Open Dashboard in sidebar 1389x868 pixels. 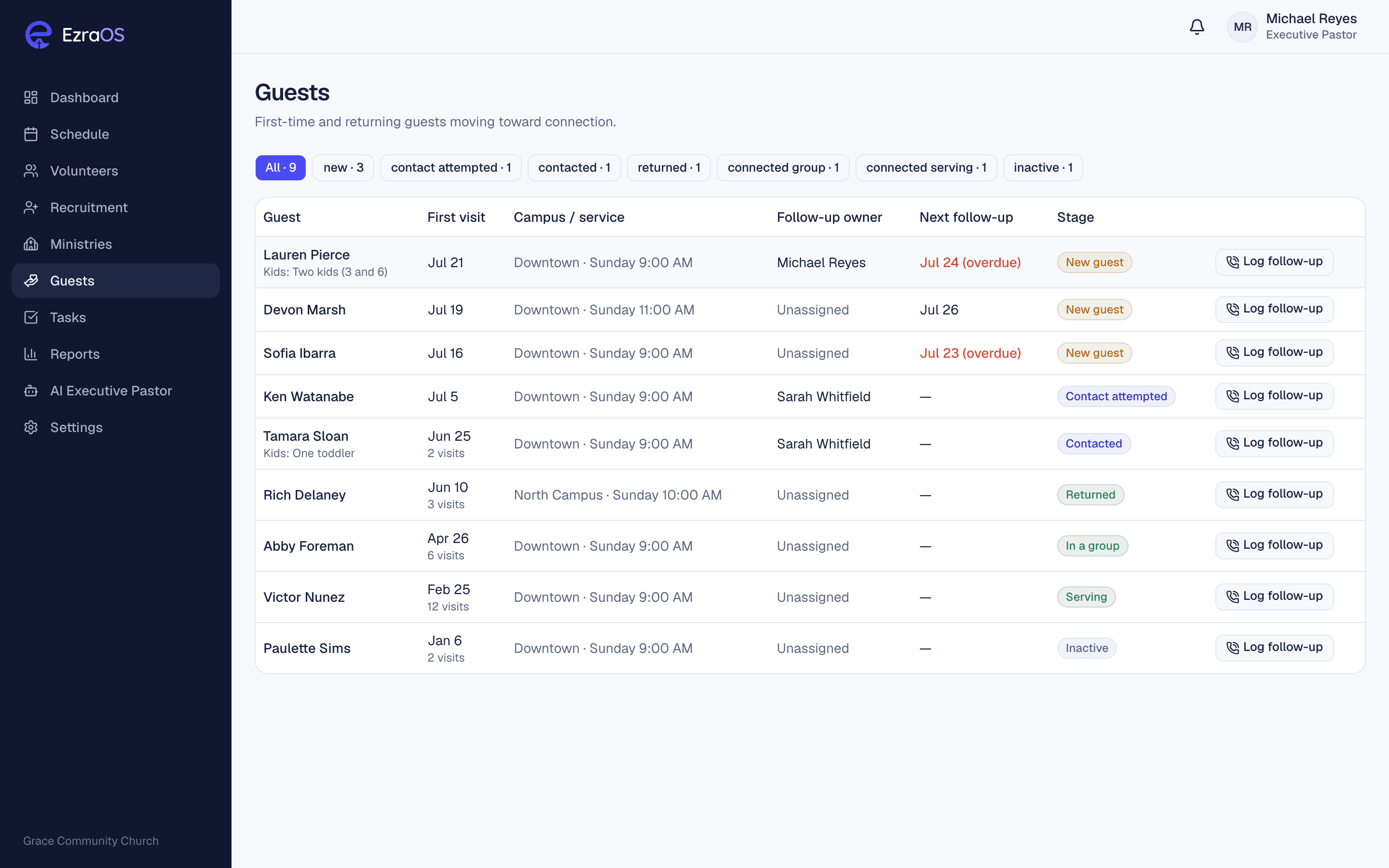(115, 97)
